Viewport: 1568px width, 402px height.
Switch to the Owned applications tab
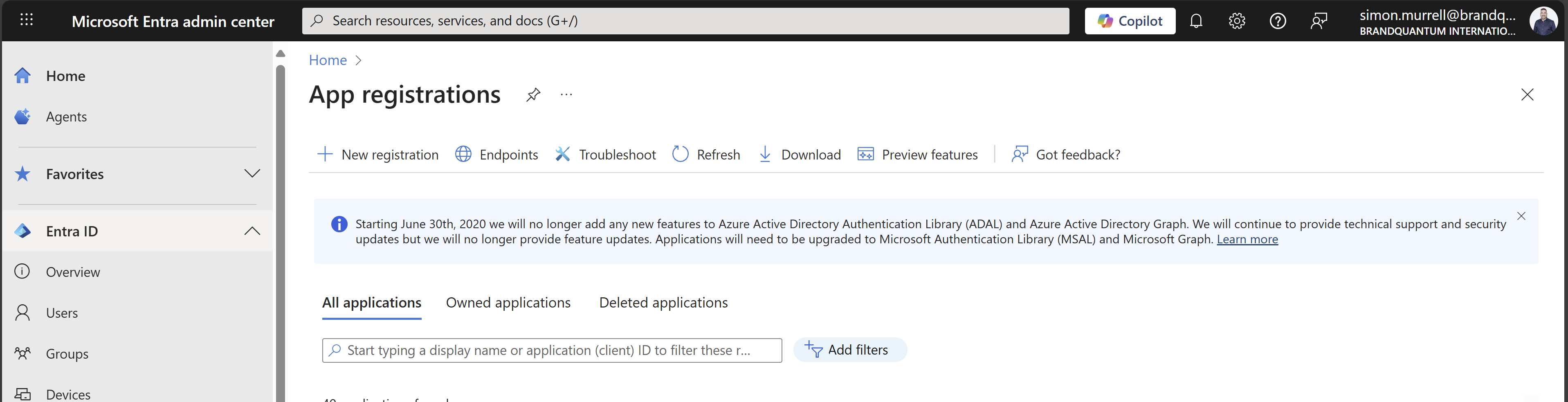[x=508, y=303]
